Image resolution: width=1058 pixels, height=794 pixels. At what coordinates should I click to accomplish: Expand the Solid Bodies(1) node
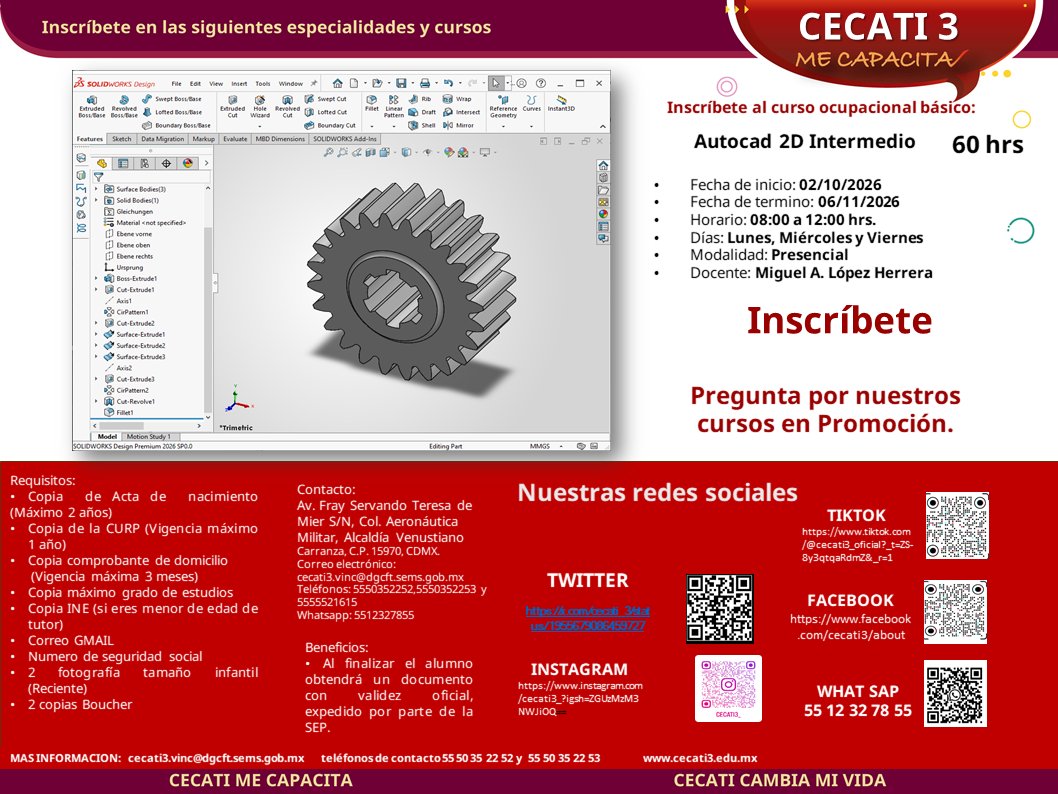click(96, 200)
